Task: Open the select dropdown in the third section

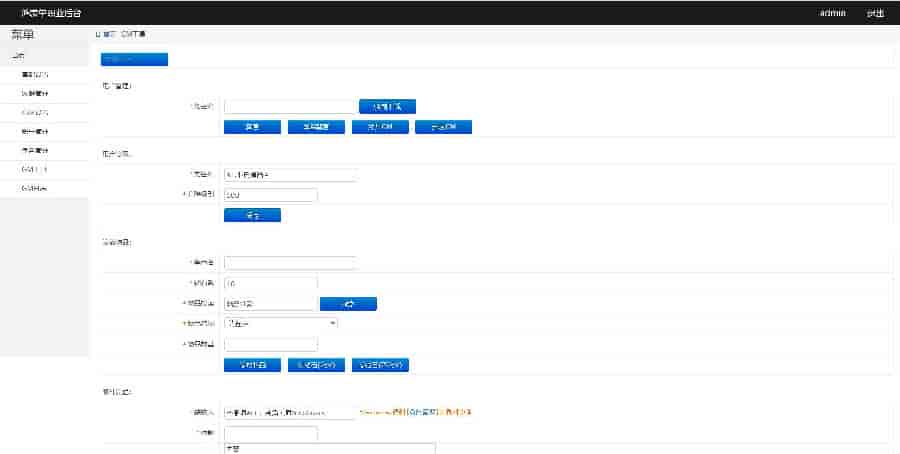Action: [x=281, y=323]
